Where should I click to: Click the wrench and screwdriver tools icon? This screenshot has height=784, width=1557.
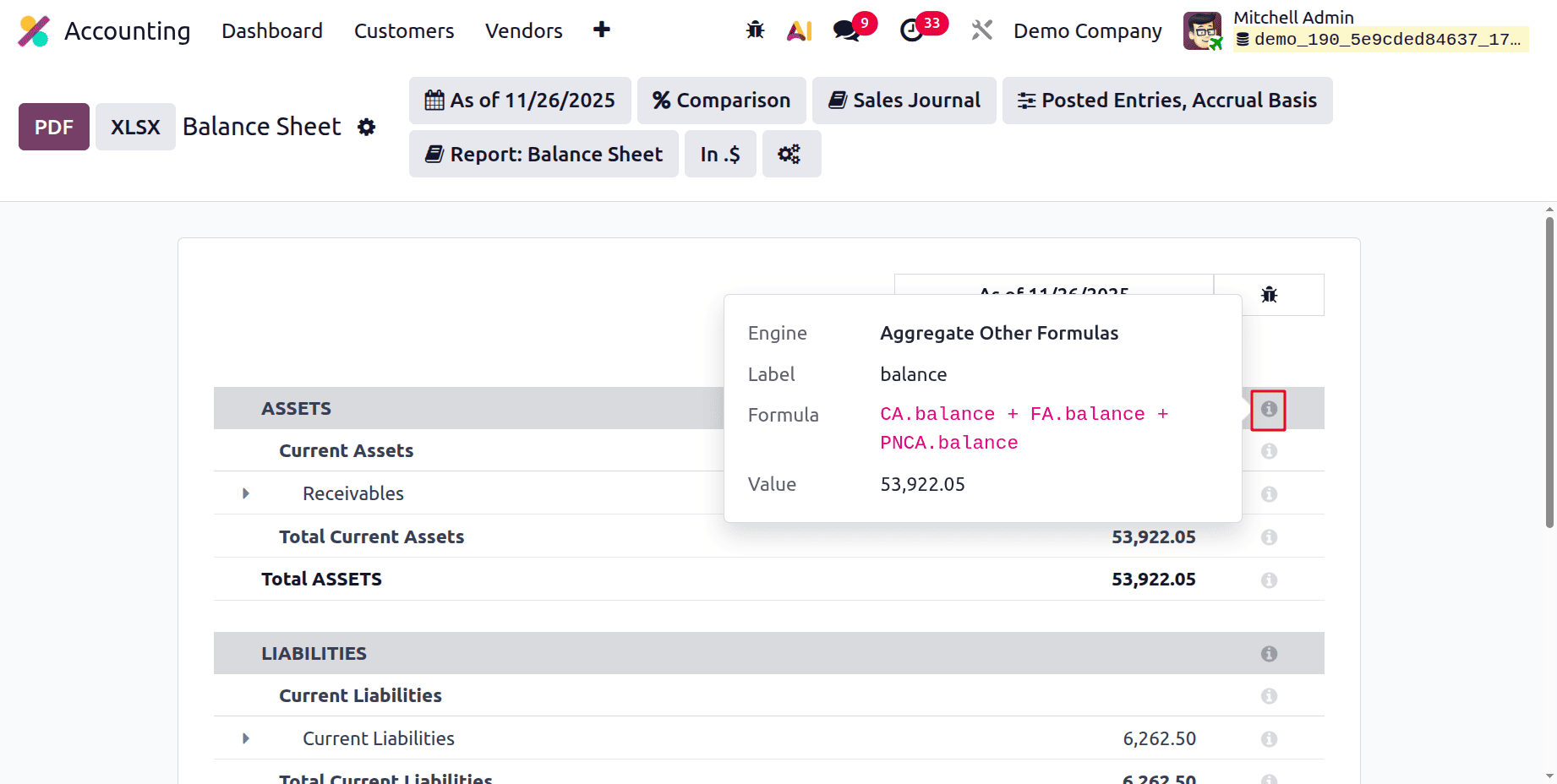point(981,30)
